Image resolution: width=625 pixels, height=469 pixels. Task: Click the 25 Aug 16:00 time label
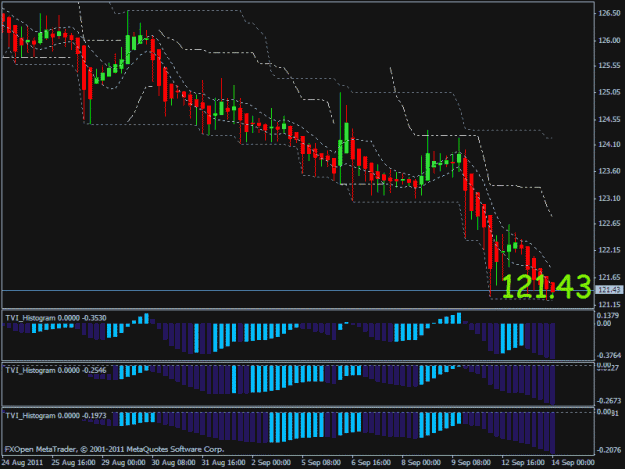coord(73,462)
